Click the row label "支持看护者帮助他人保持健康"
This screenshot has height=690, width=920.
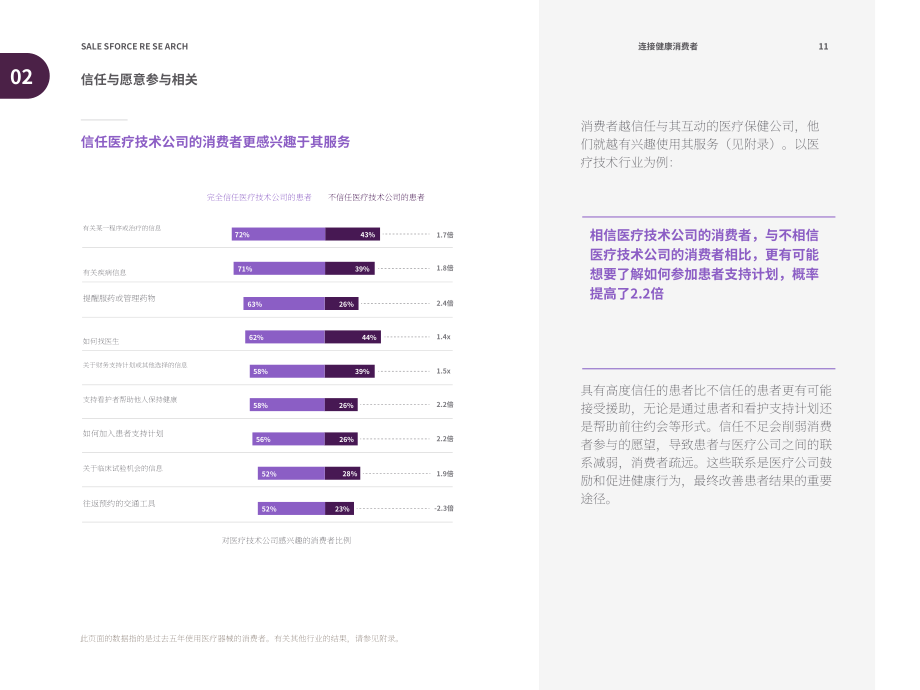tap(130, 400)
